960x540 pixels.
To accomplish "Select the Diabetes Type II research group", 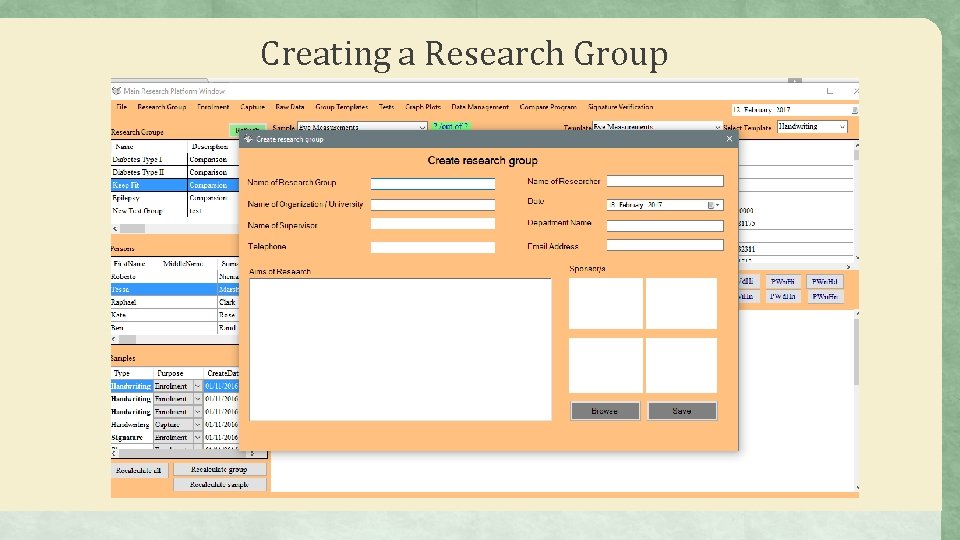I will click(174, 172).
